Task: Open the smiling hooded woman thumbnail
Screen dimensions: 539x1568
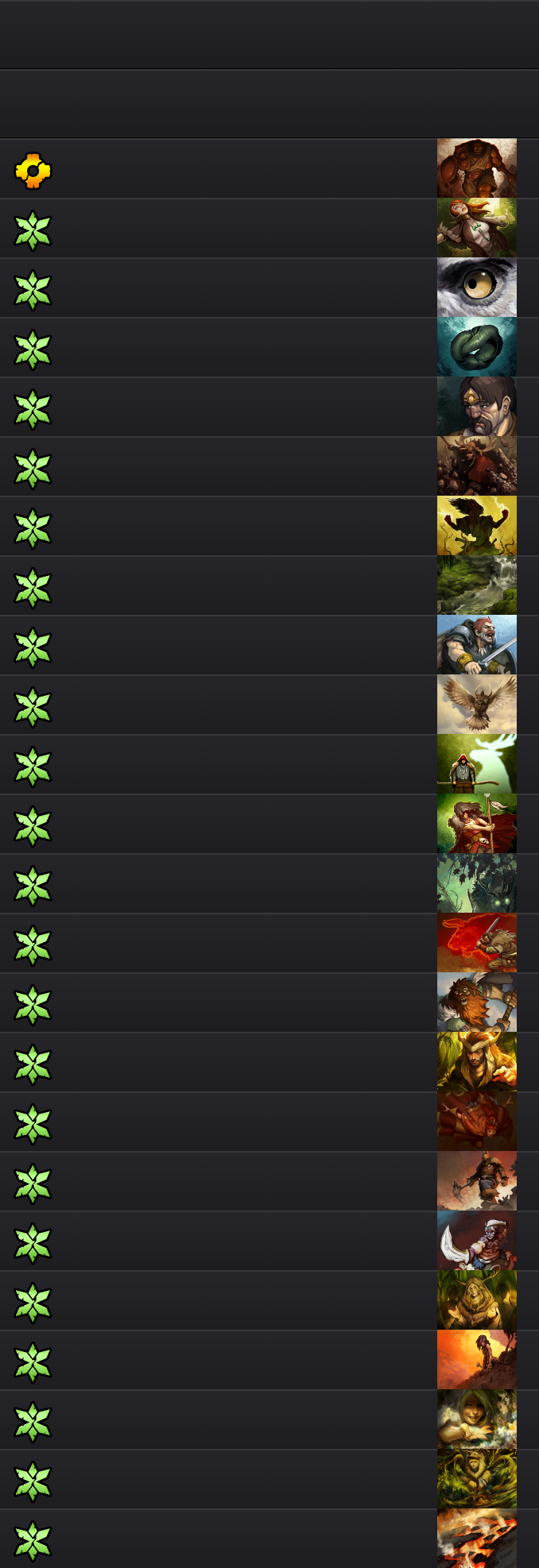Action: pos(477,1419)
